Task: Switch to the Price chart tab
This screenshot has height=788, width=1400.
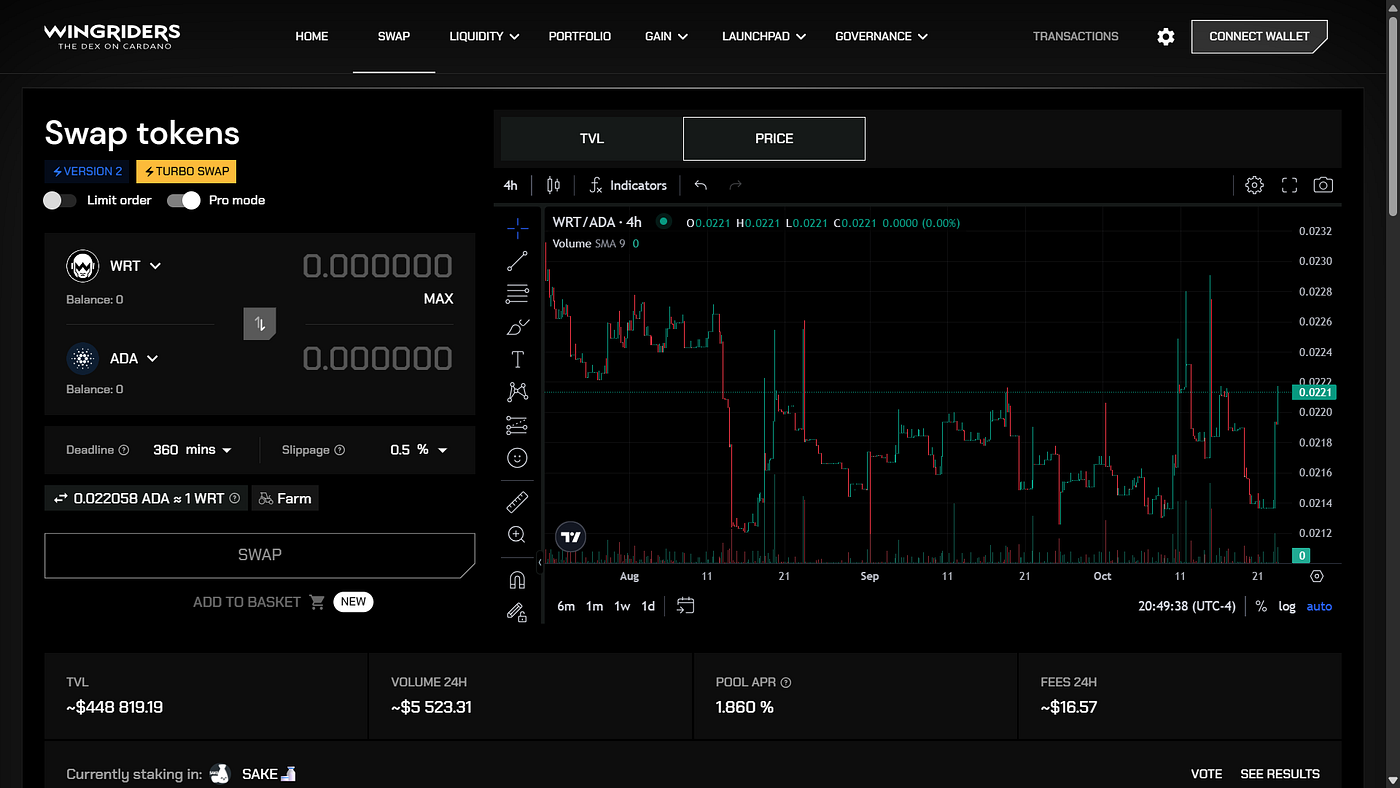Action: (774, 139)
